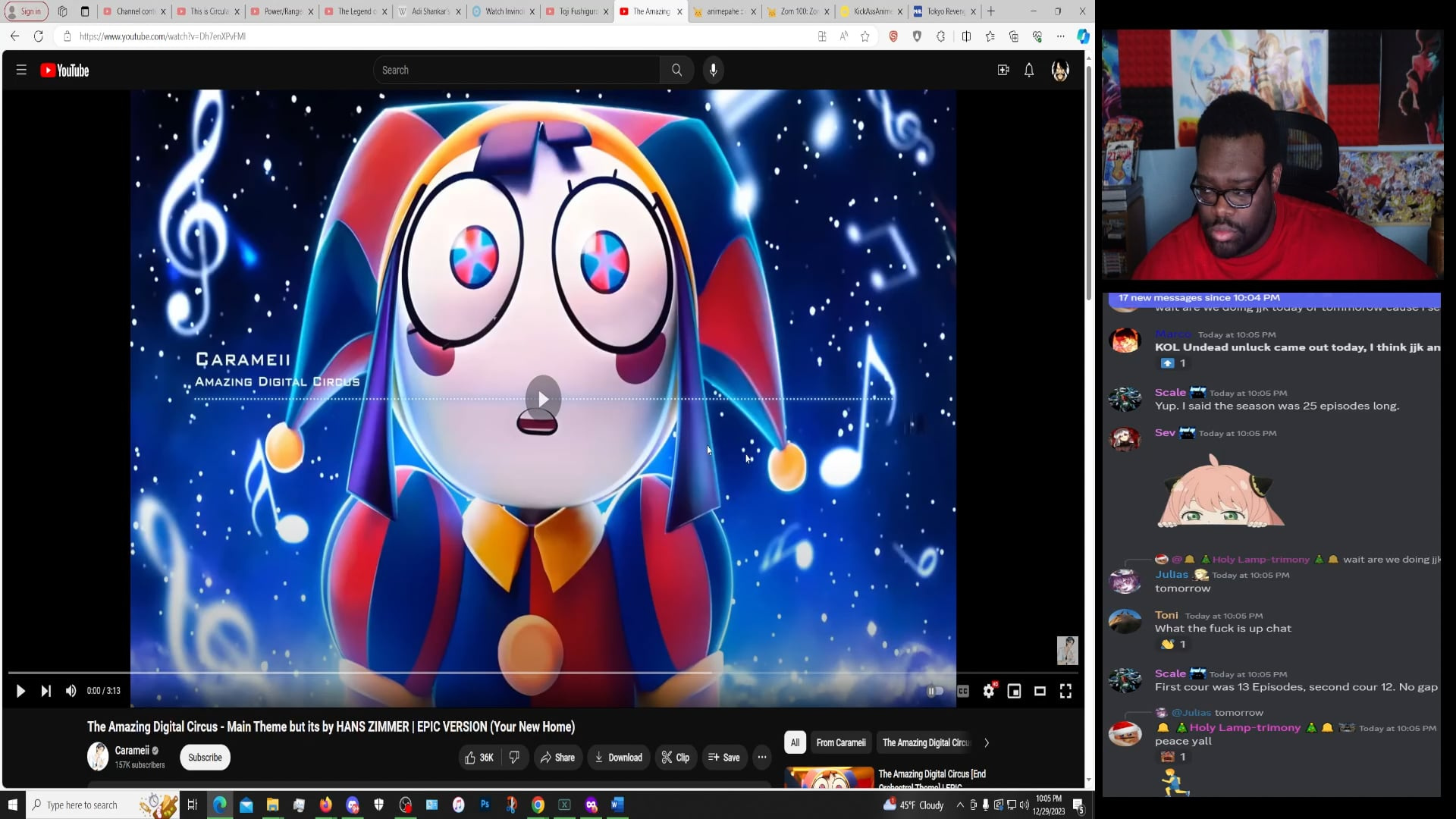Go to YouTube home via the logo

pos(64,71)
